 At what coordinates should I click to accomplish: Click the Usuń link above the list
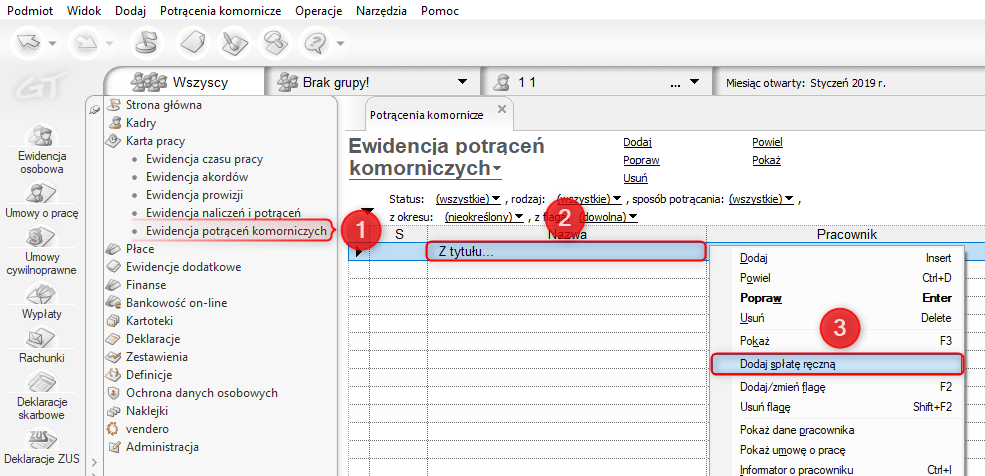(x=636, y=178)
